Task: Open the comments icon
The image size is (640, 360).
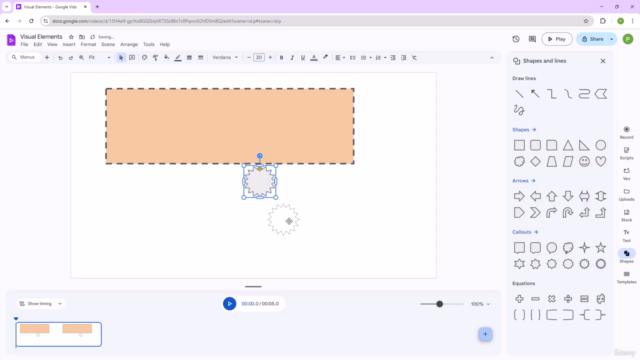Action: [x=532, y=39]
